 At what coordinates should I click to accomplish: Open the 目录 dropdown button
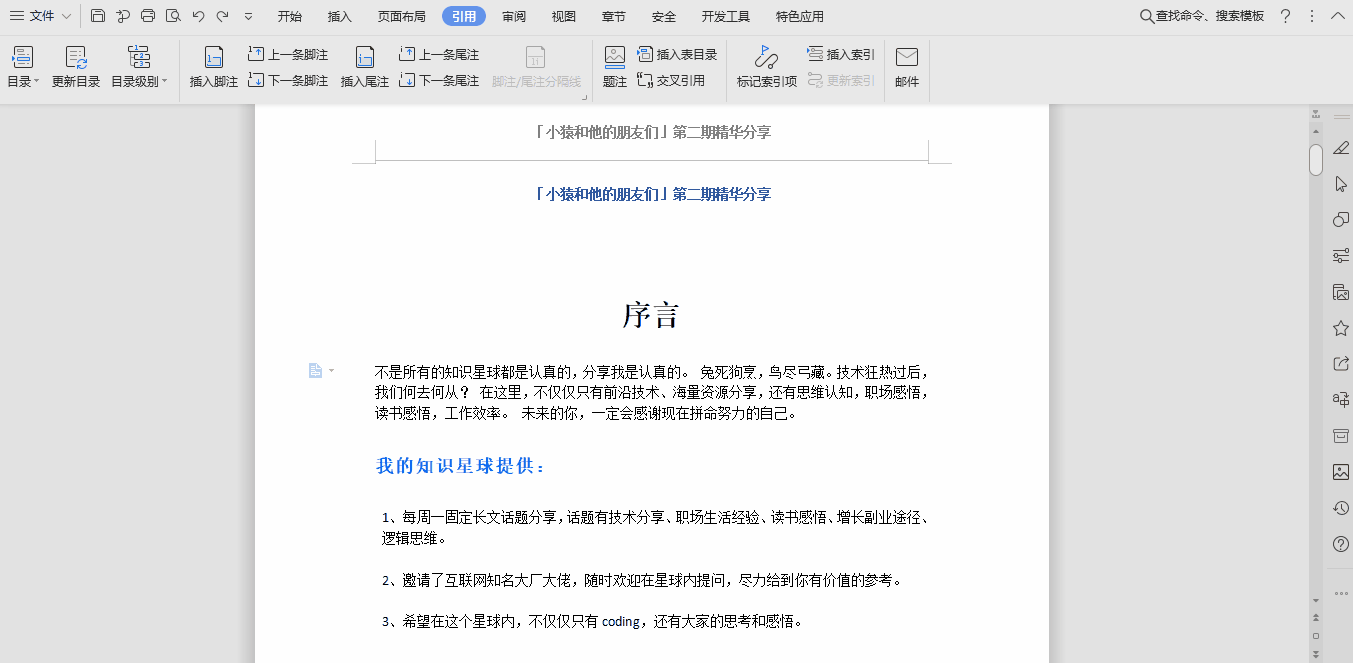(23, 68)
